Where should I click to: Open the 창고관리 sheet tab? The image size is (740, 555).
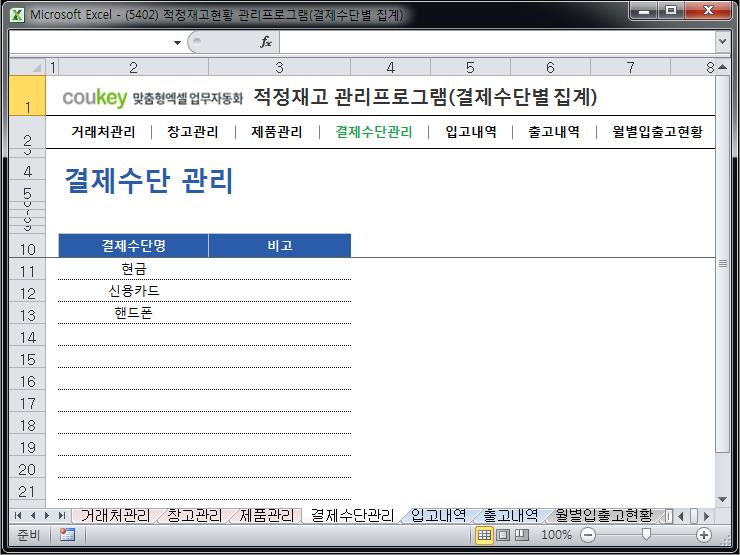tap(194, 516)
